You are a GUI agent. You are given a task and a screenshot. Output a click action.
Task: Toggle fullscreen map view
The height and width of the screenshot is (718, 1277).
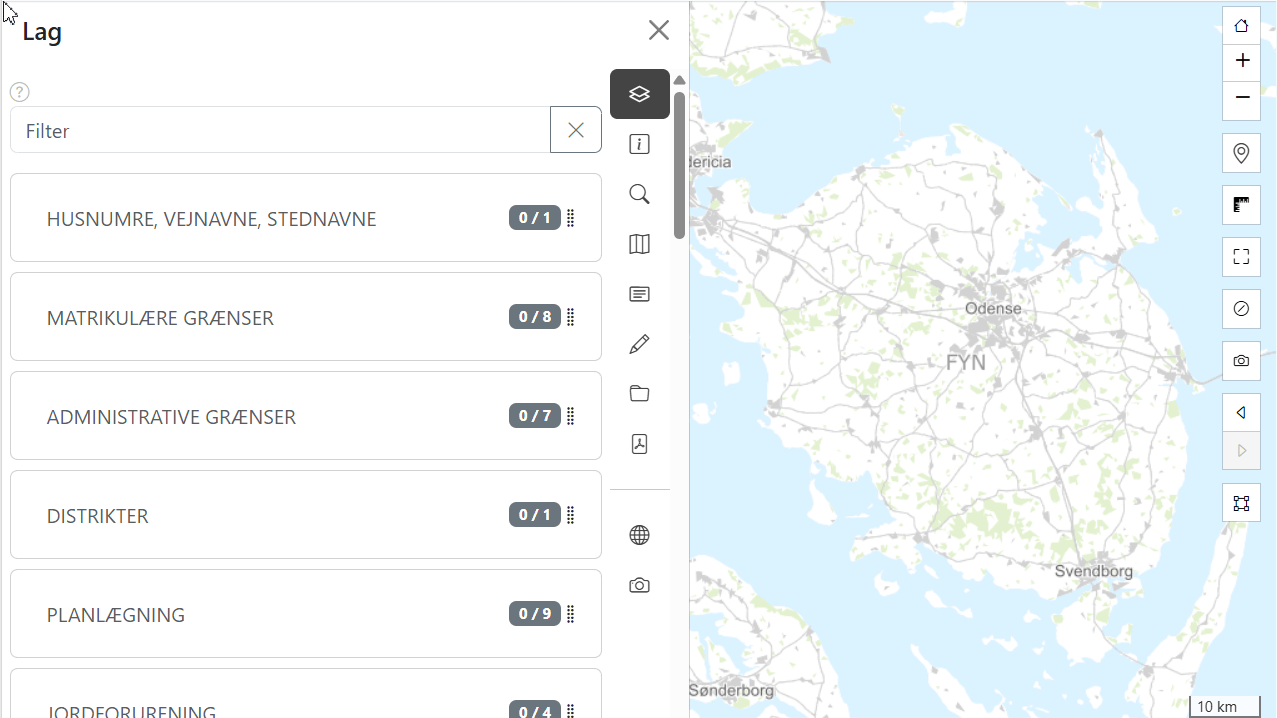(1241, 257)
